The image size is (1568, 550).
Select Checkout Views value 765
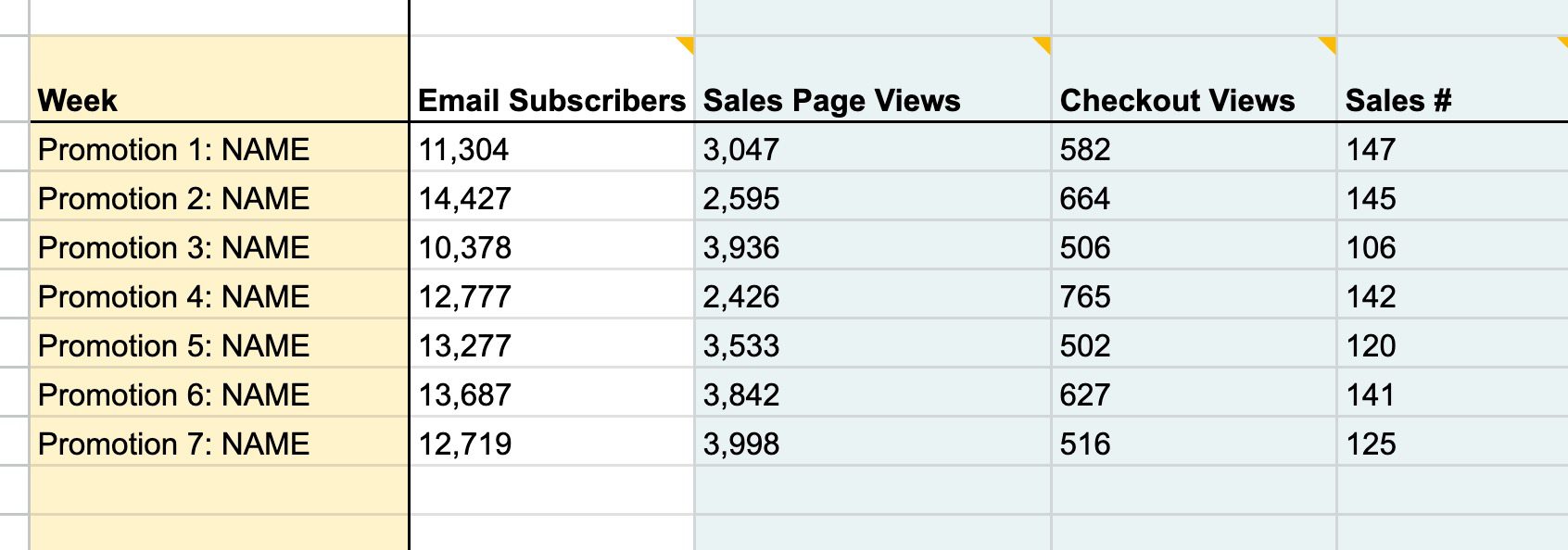click(x=1194, y=296)
